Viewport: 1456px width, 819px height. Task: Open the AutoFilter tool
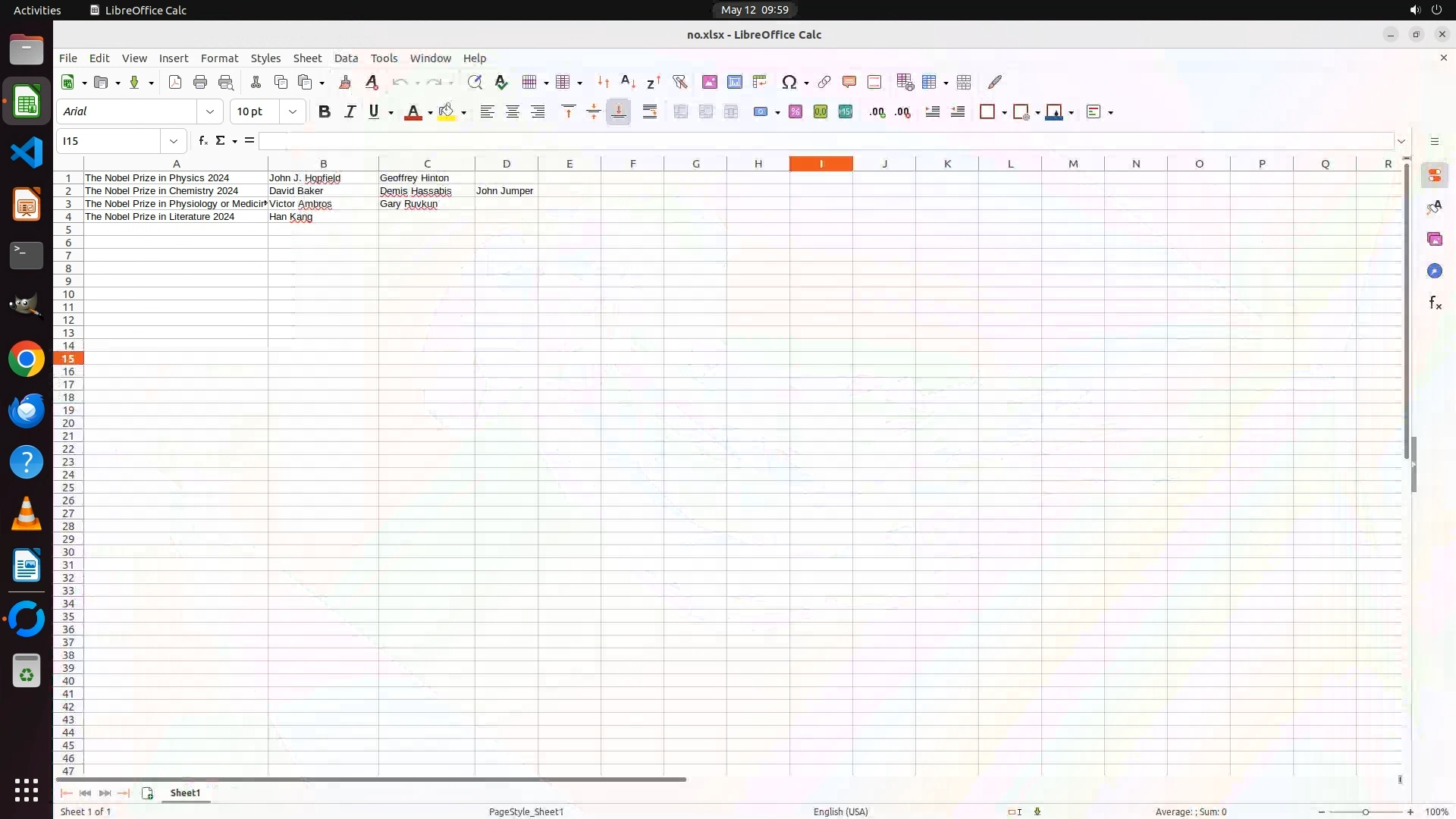point(679,82)
